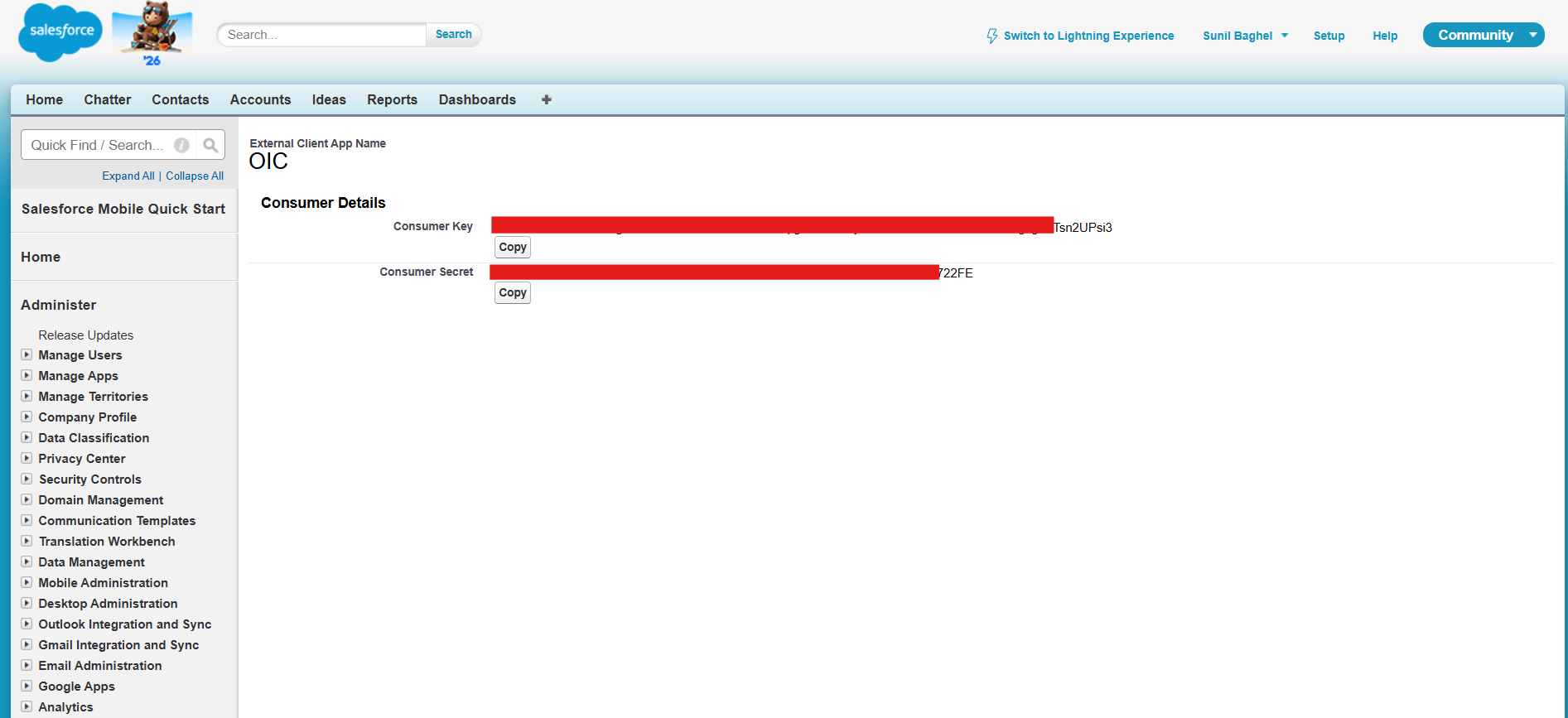Screen dimensions: 1568x718
Task: Click the lightning bolt icon
Action: coord(991,36)
